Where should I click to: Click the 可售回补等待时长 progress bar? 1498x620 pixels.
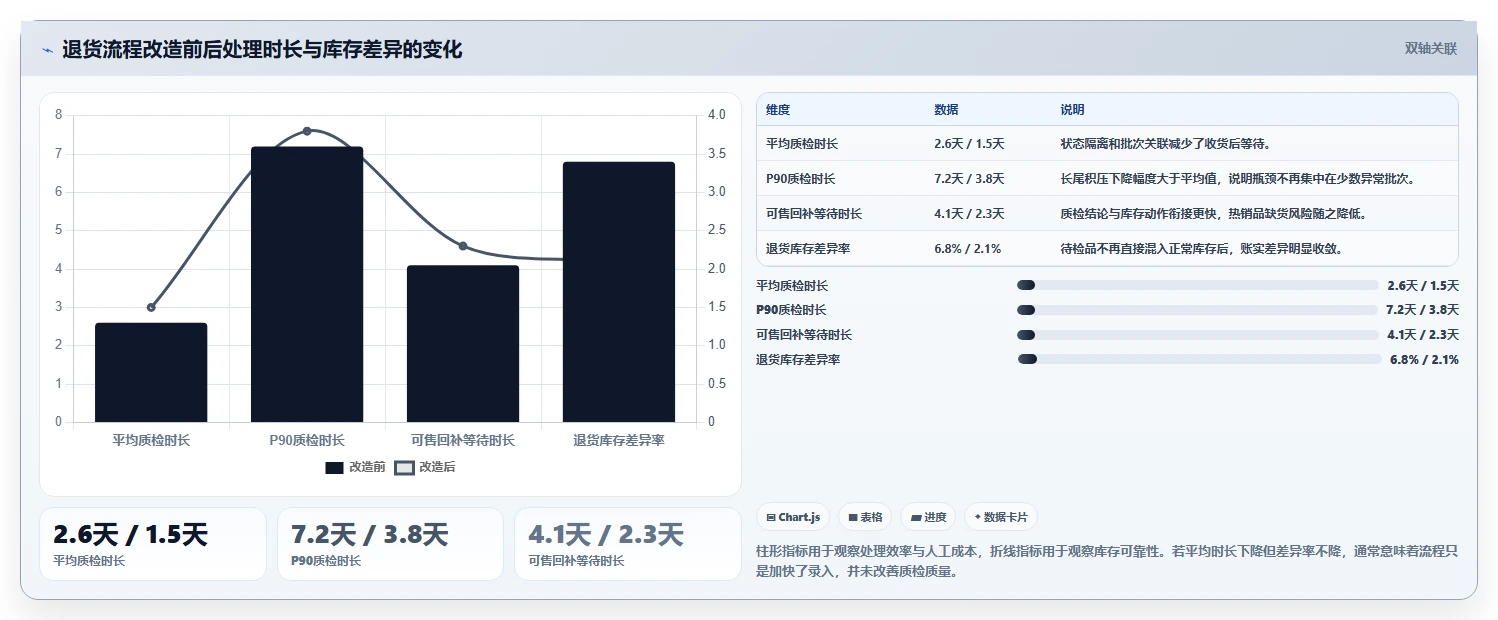tap(1197, 335)
